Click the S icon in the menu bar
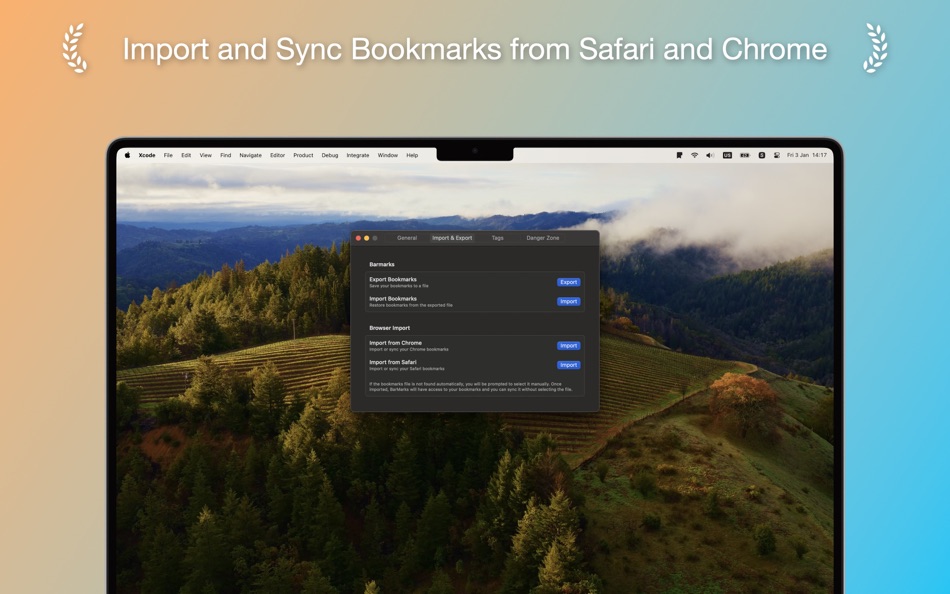The width and height of the screenshot is (950, 594). (762, 155)
